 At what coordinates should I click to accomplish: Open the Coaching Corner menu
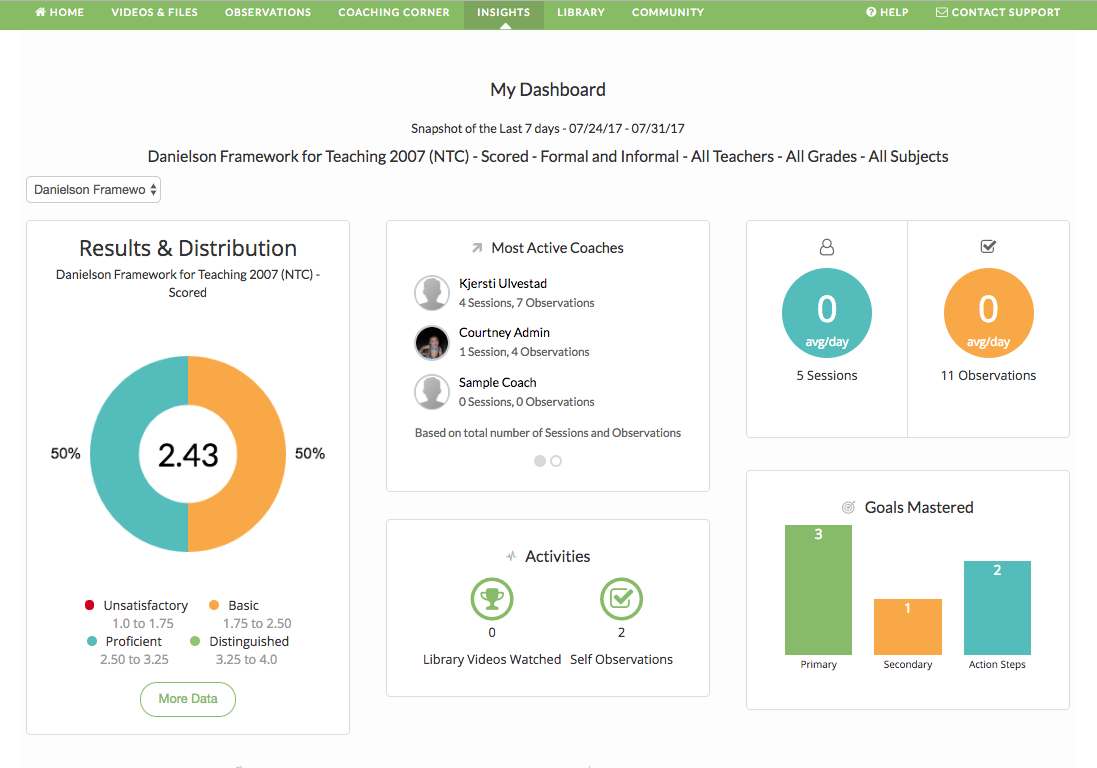(393, 13)
